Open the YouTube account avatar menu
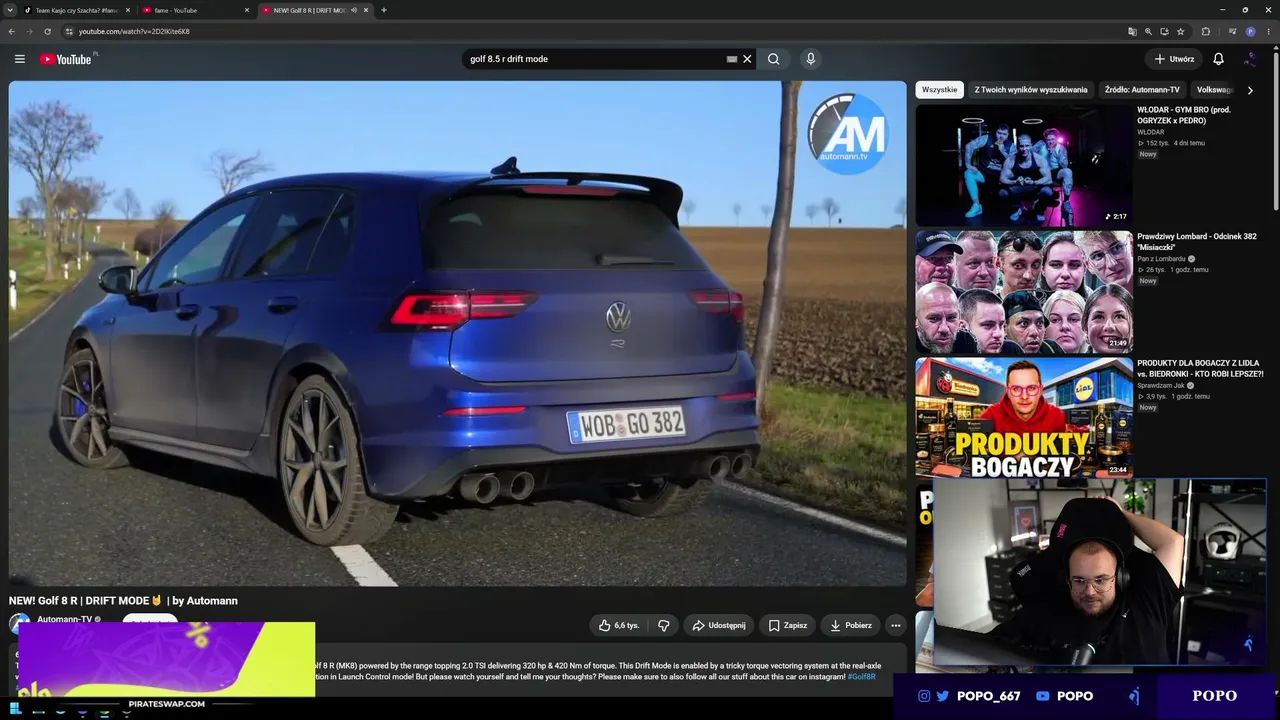Screen dimensions: 1280x720 pyautogui.click(x=1250, y=59)
